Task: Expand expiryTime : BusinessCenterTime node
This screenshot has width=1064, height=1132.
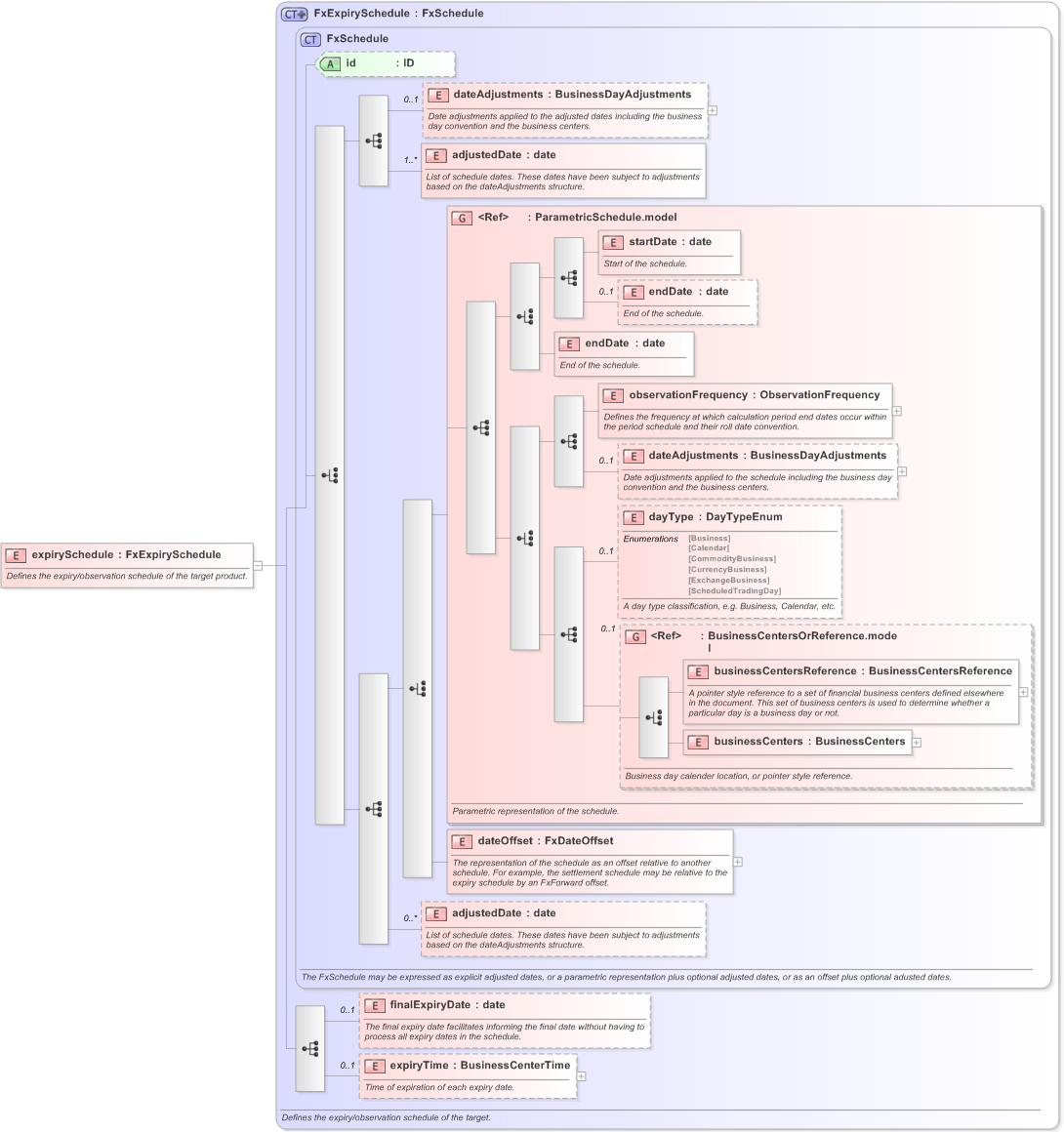Action: point(582,1076)
